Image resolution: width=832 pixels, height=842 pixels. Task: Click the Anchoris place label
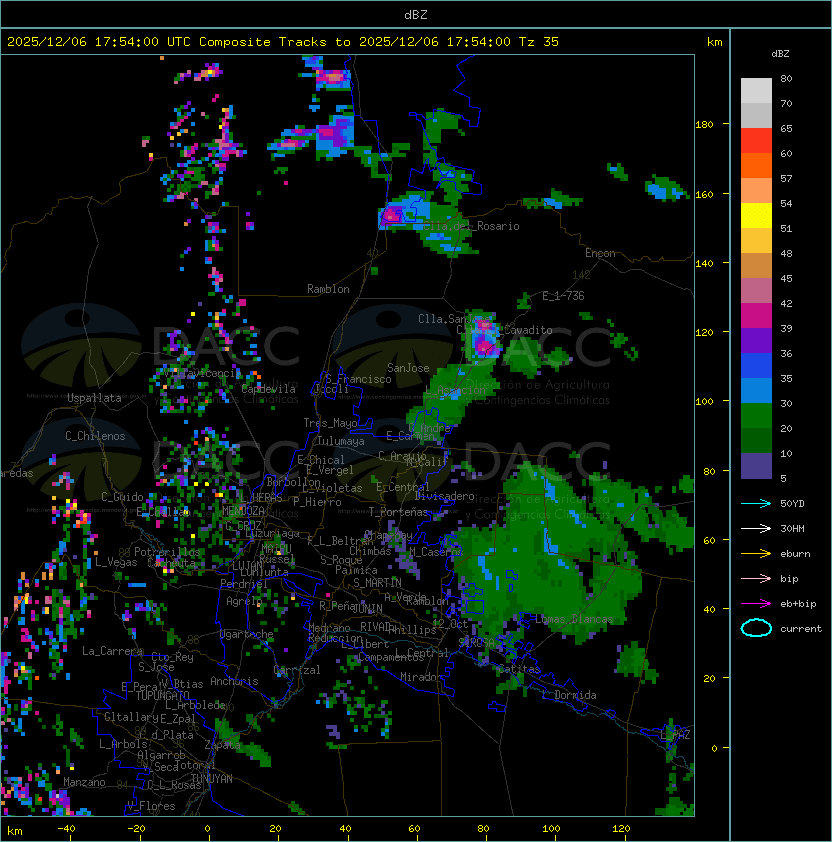pos(234,681)
